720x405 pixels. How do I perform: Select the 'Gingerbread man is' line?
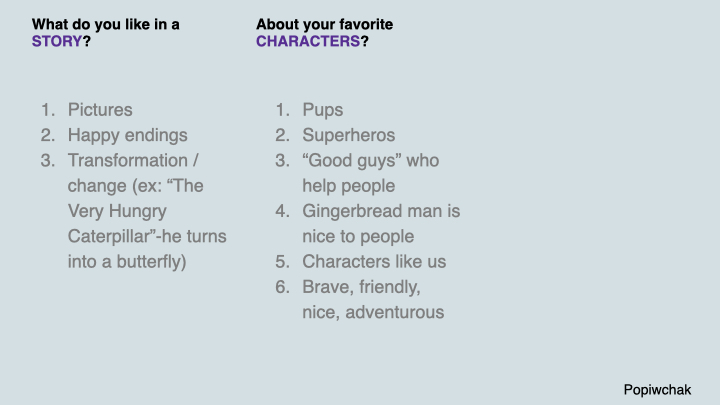pos(381,211)
